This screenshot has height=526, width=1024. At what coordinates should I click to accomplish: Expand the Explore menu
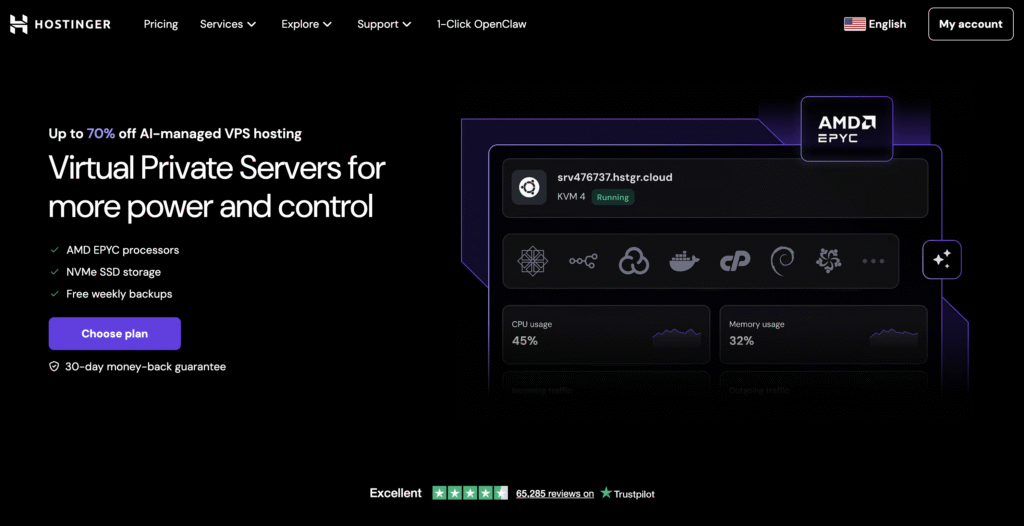[306, 24]
